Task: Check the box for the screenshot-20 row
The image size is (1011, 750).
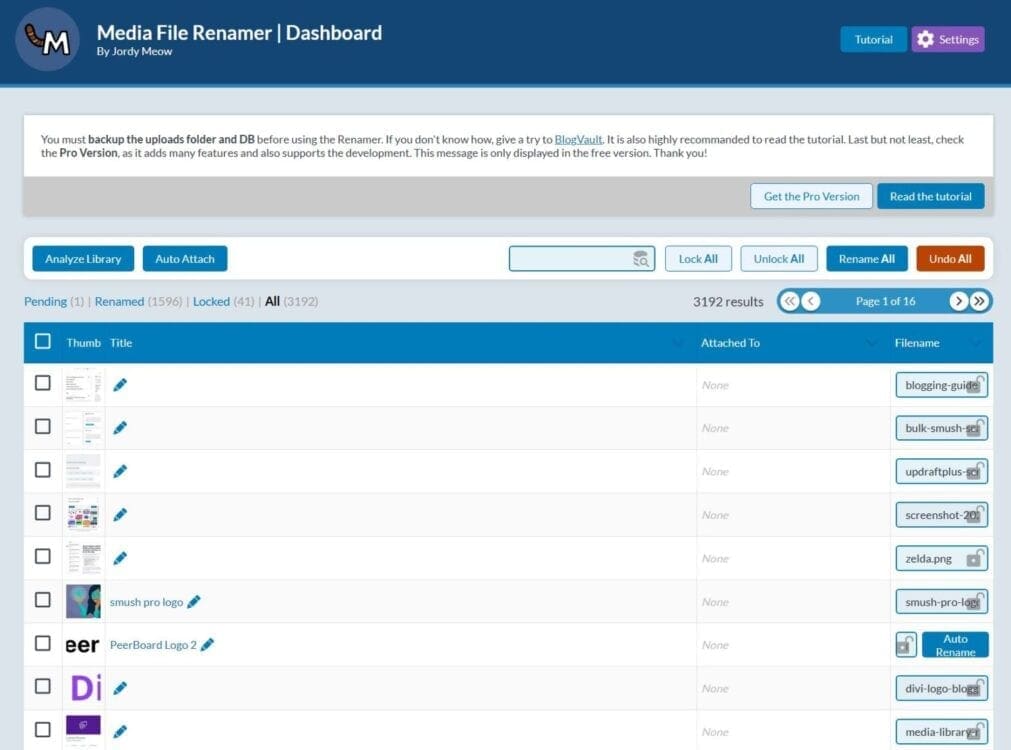Action: pos(43,513)
